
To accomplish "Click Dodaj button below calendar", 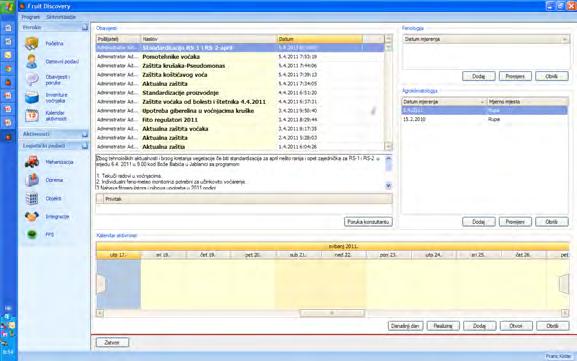I will coord(479,326).
